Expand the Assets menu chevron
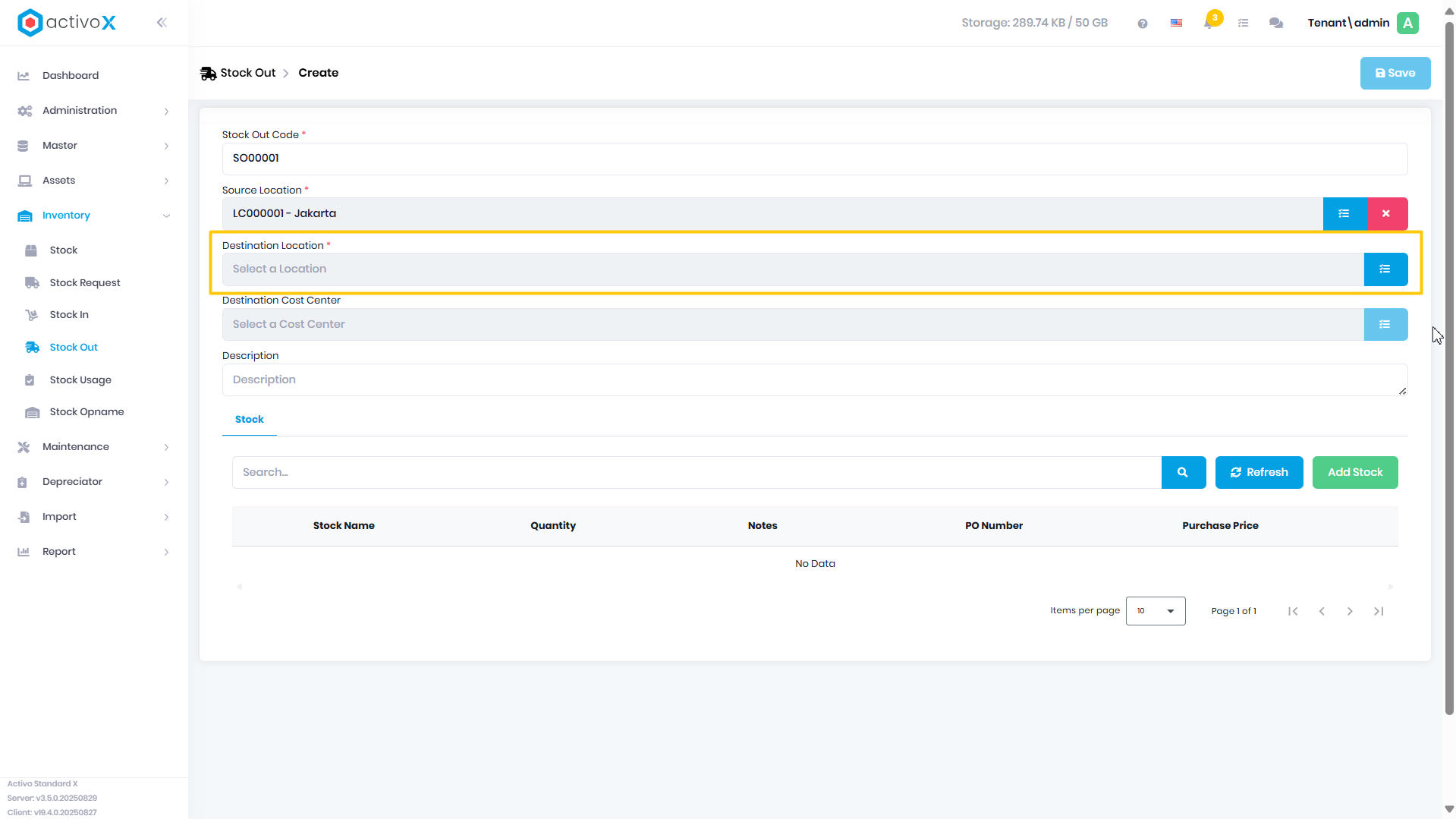Screen dimensions: 1456x819 point(166,181)
